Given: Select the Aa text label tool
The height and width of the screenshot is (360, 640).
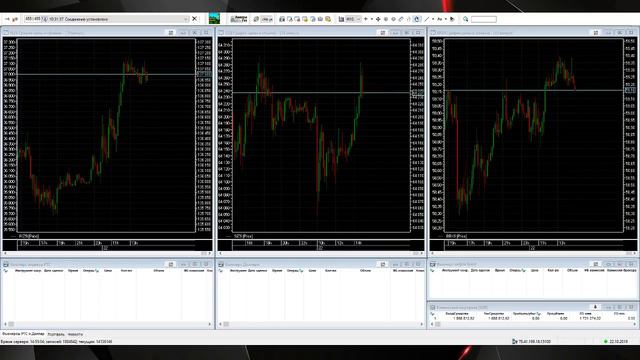Looking at the screenshot, I should [440, 19].
